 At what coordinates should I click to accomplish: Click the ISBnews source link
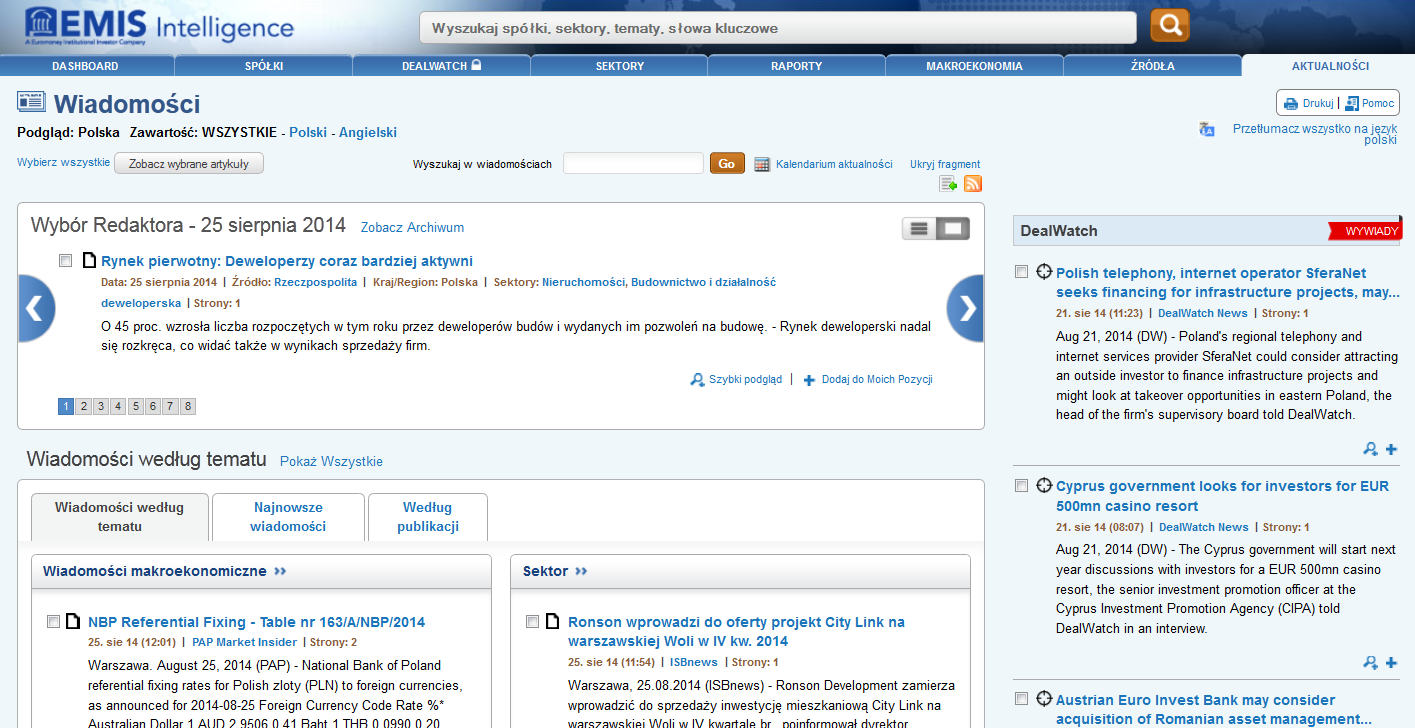694,662
